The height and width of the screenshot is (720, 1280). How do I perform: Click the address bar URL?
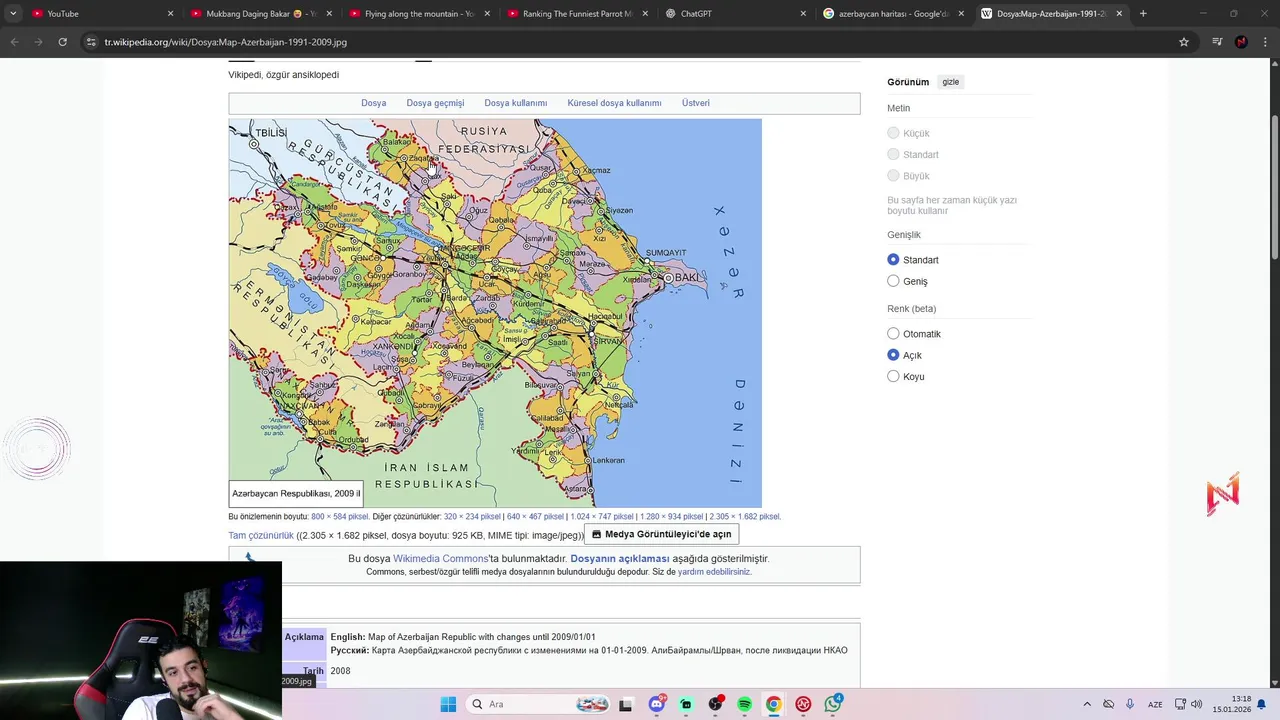coord(226,42)
